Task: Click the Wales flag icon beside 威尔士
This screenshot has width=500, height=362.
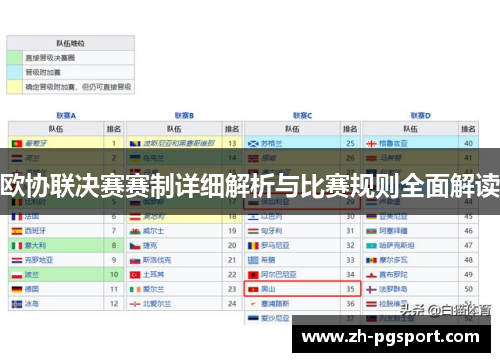Action: [x=135, y=231]
